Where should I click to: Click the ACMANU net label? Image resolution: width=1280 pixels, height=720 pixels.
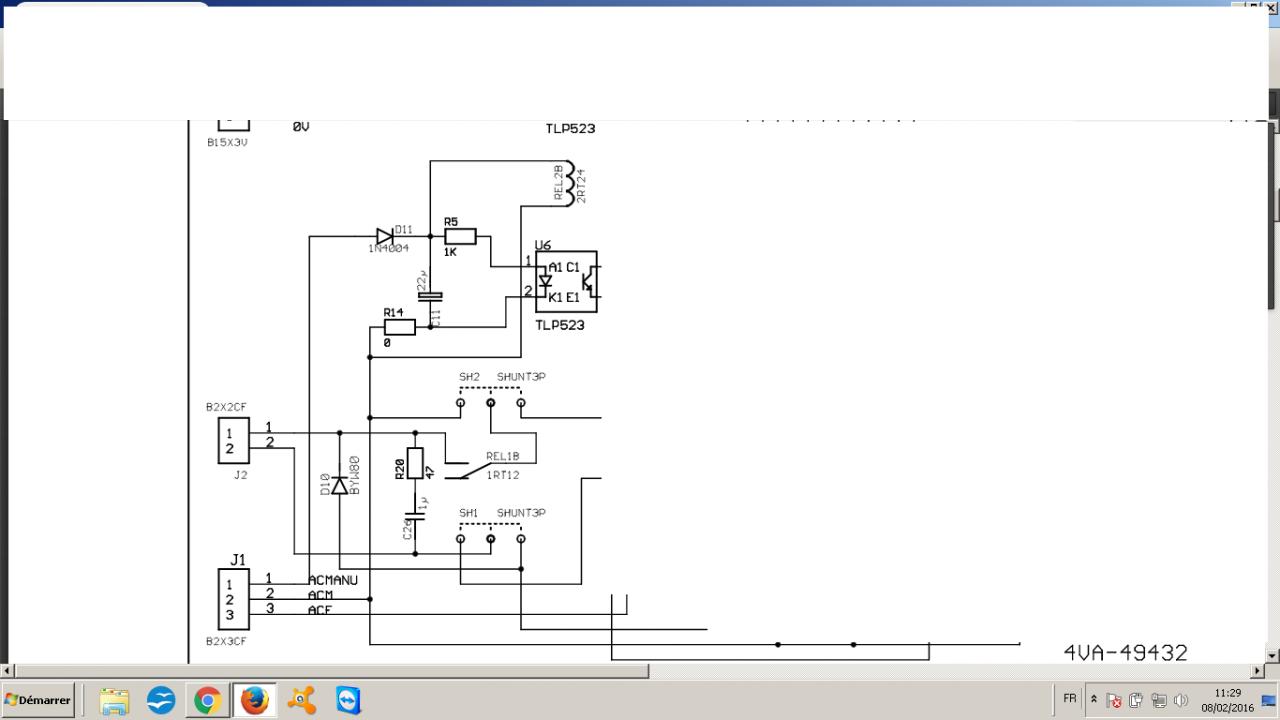(x=333, y=580)
